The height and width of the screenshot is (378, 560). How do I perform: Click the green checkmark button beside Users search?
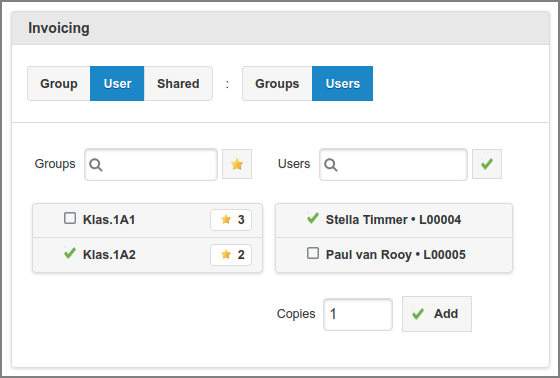(x=487, y=164)
